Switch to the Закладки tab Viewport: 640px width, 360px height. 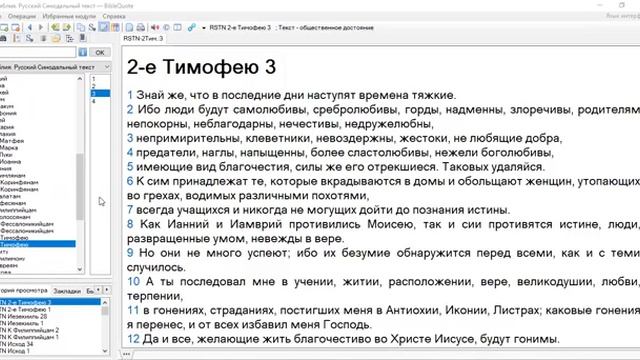67,291
